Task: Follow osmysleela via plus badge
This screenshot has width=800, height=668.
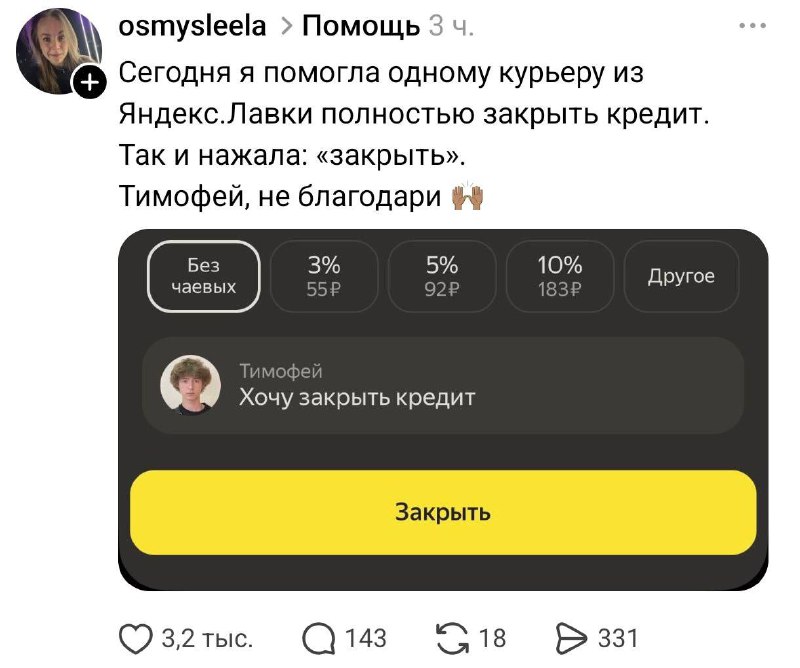Action: [x=90, y=84]
